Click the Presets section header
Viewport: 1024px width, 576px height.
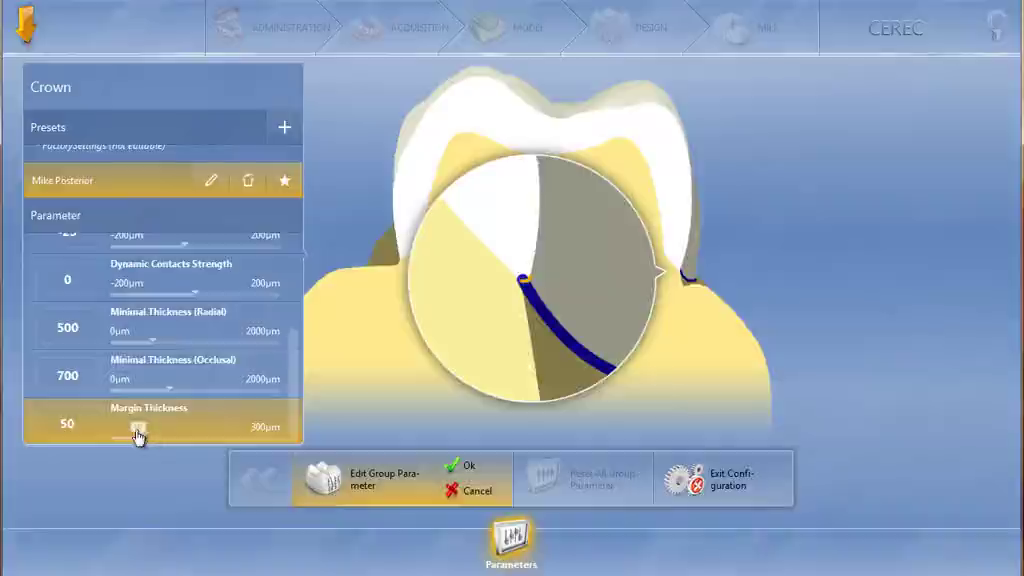[145, 127]
